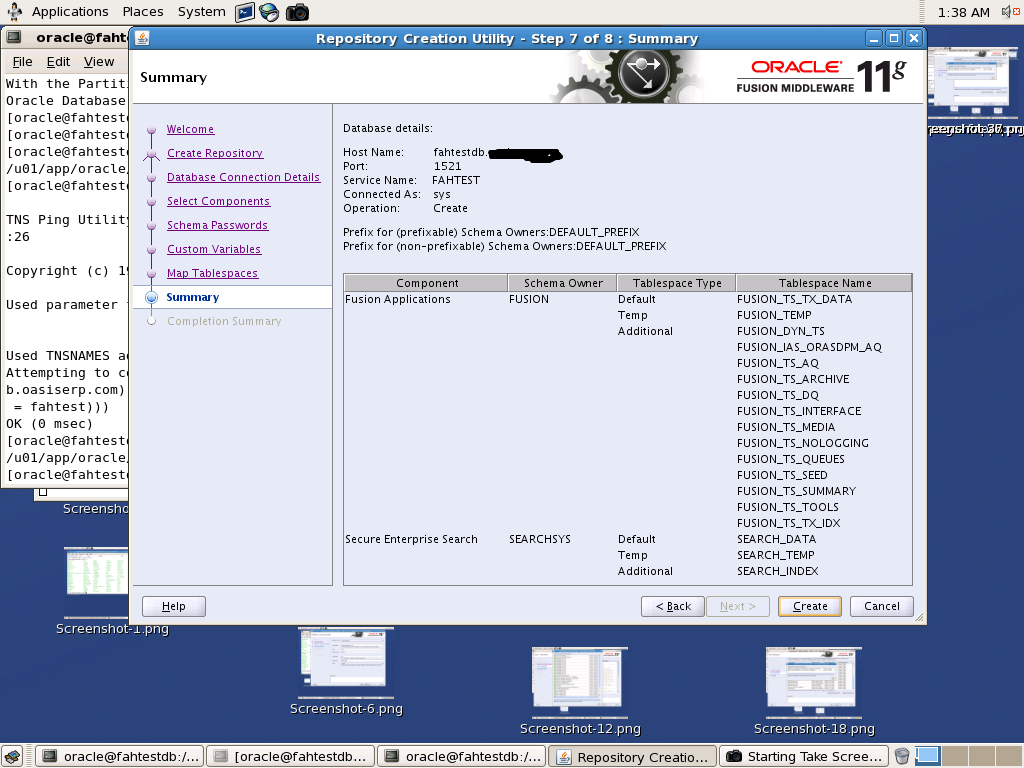Launch the web browser globe icon
1024x768 pixels.
click(x=268, y=12)
